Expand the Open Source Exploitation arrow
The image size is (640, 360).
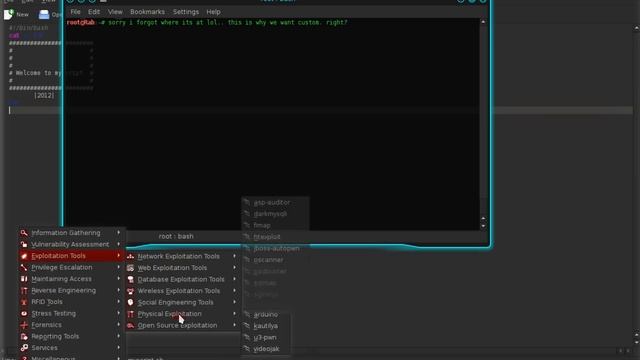235,325
